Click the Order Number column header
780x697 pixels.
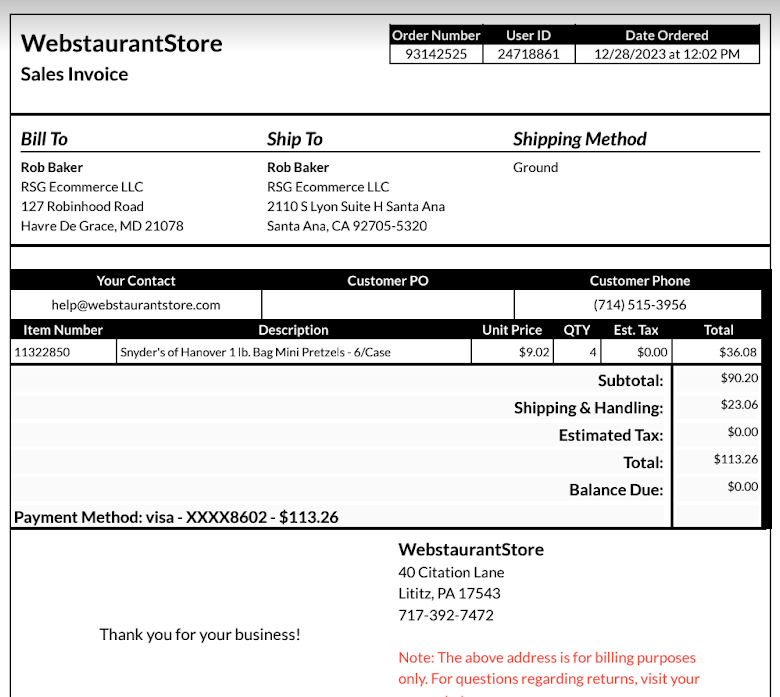coord(436,35)
